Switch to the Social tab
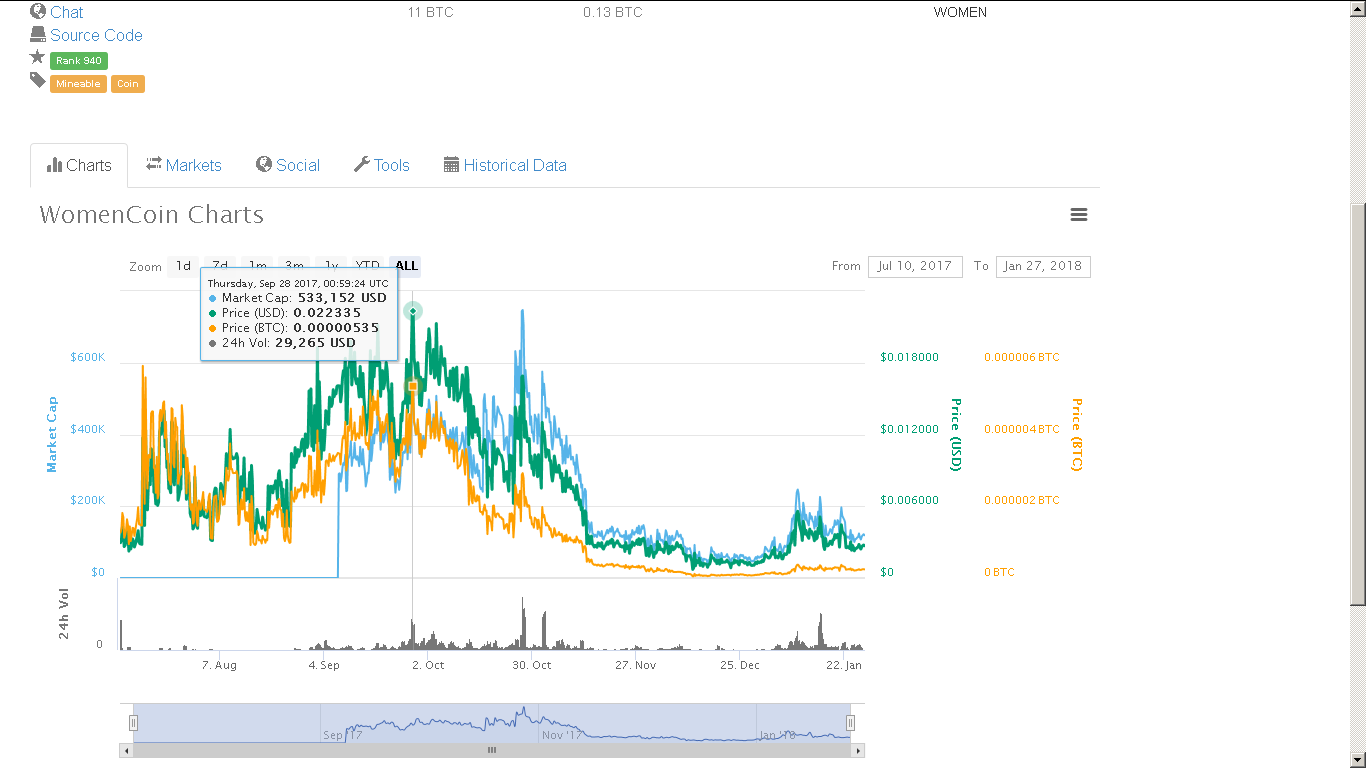The height and width of the screenshot is (784, 1366). pyautogui.click(x=288, y=165)
